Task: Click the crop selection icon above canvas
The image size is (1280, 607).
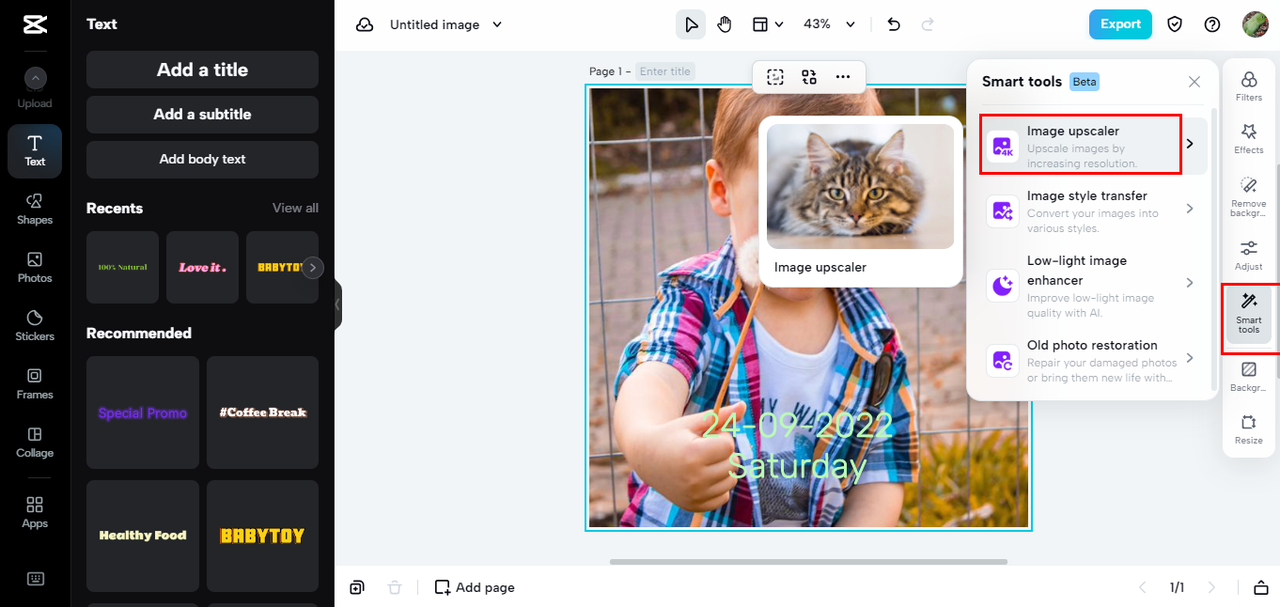Action: point(775,77)
